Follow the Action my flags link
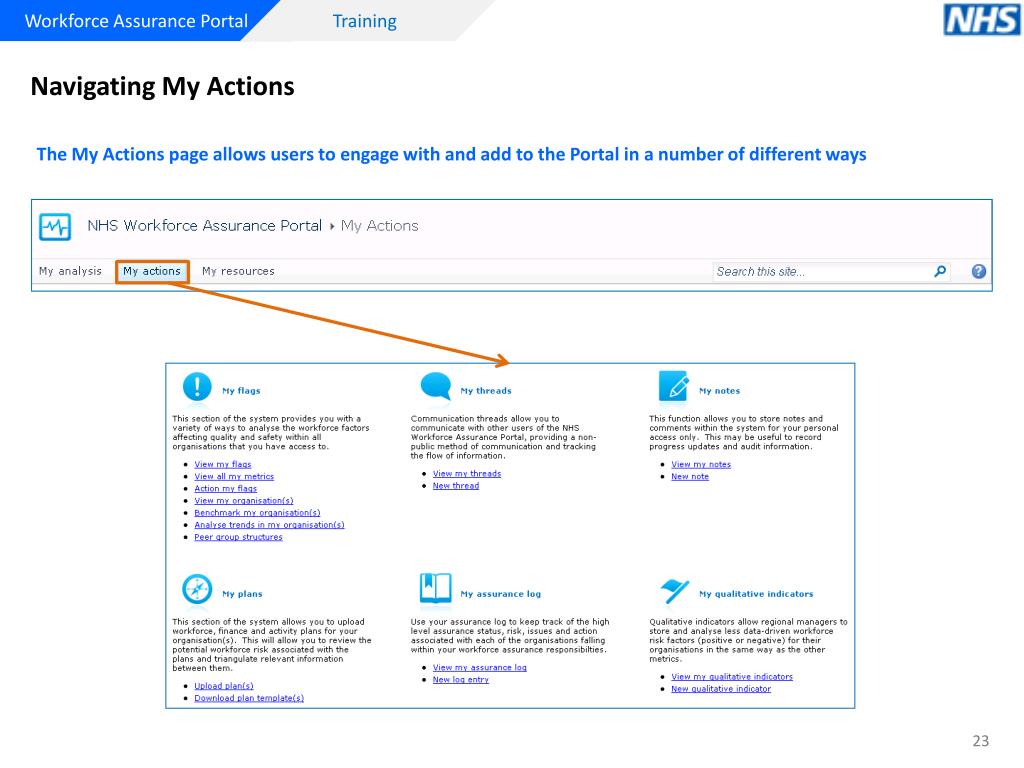Viewport: 1024px width, 768px height. [225, 488]
